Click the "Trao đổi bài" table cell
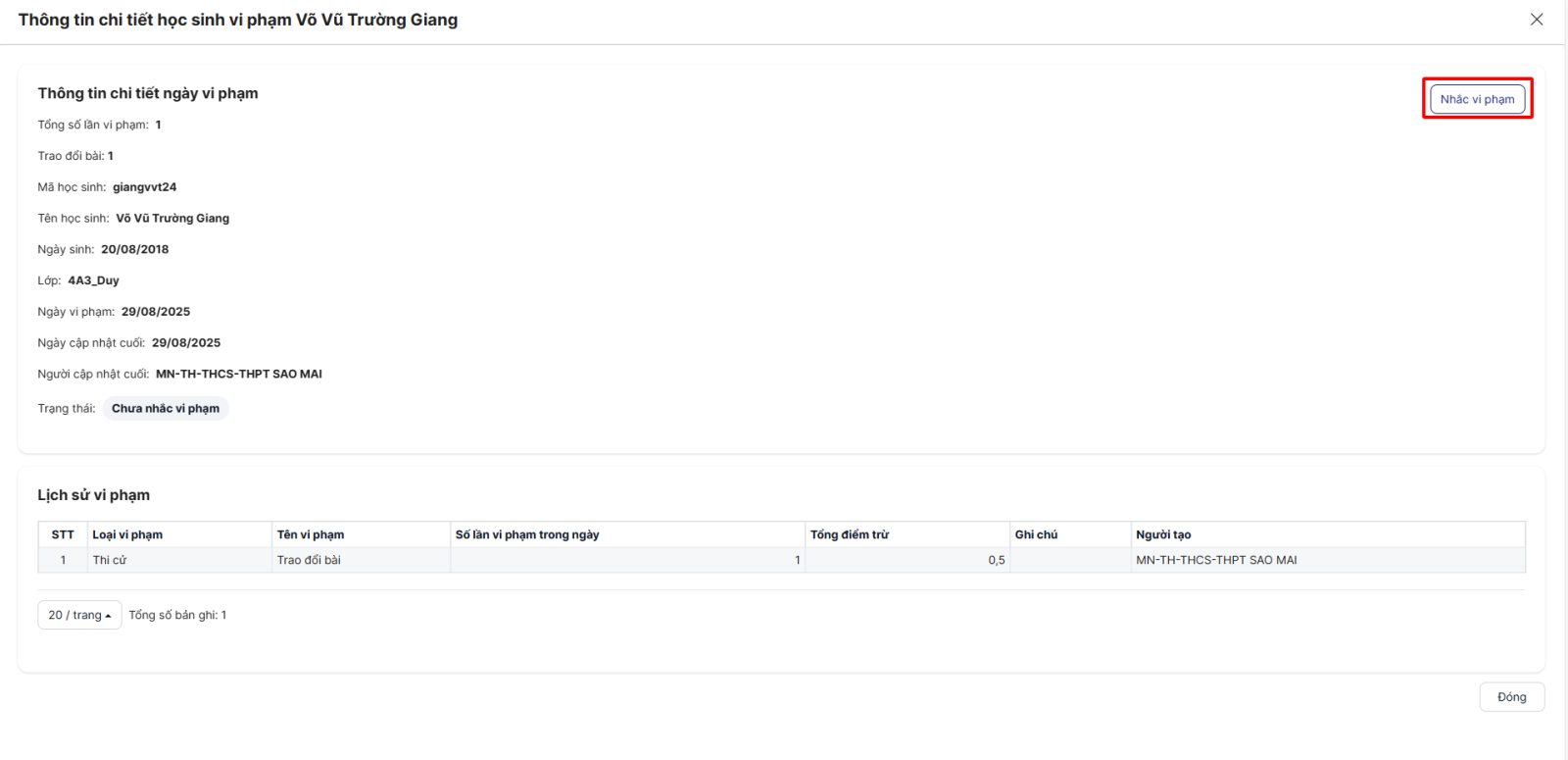This screenshot has height=760, width=1568. click(309, 560)
